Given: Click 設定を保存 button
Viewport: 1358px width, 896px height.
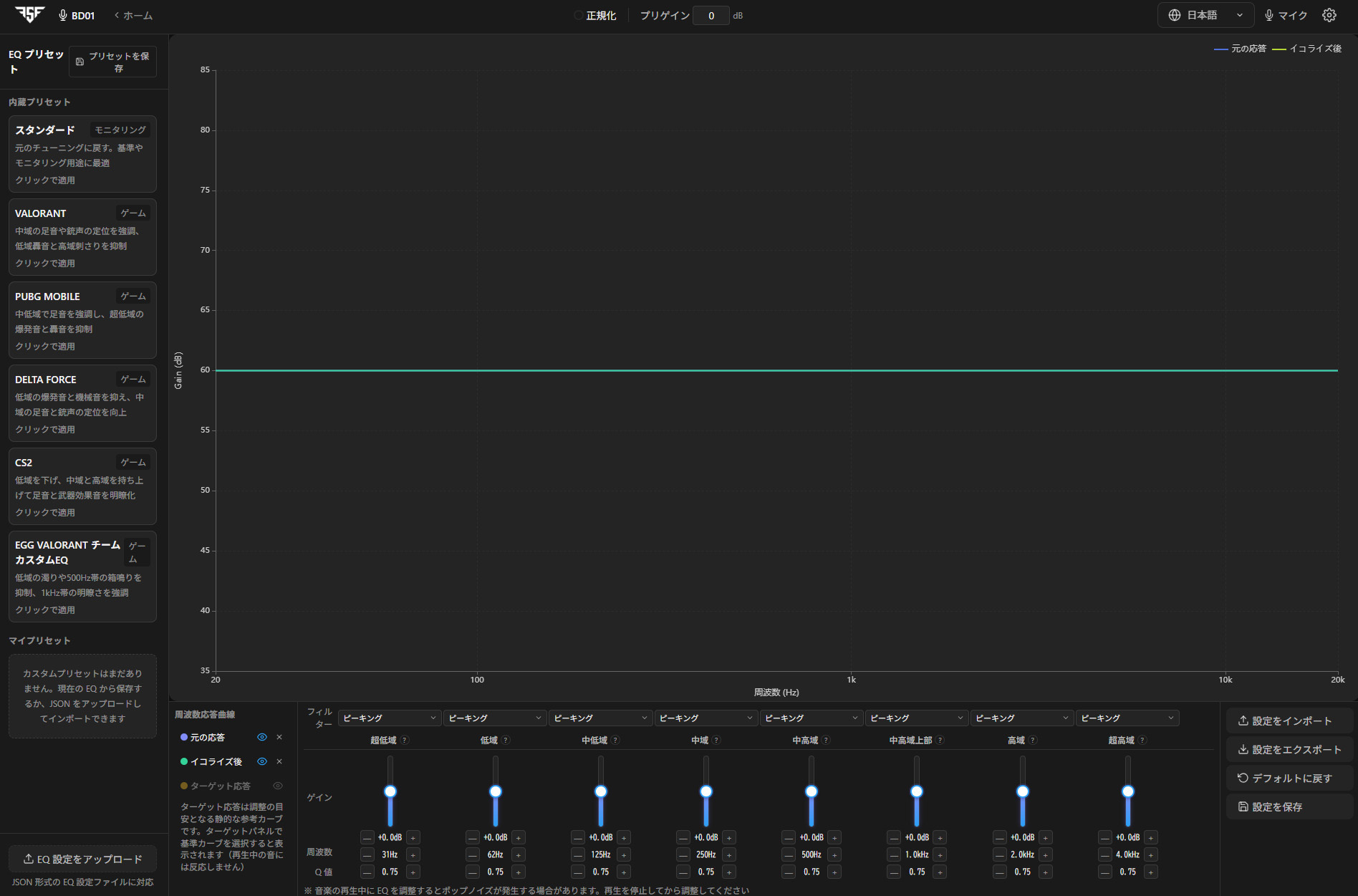Looking at the screenshot, I should [1289, 806].
